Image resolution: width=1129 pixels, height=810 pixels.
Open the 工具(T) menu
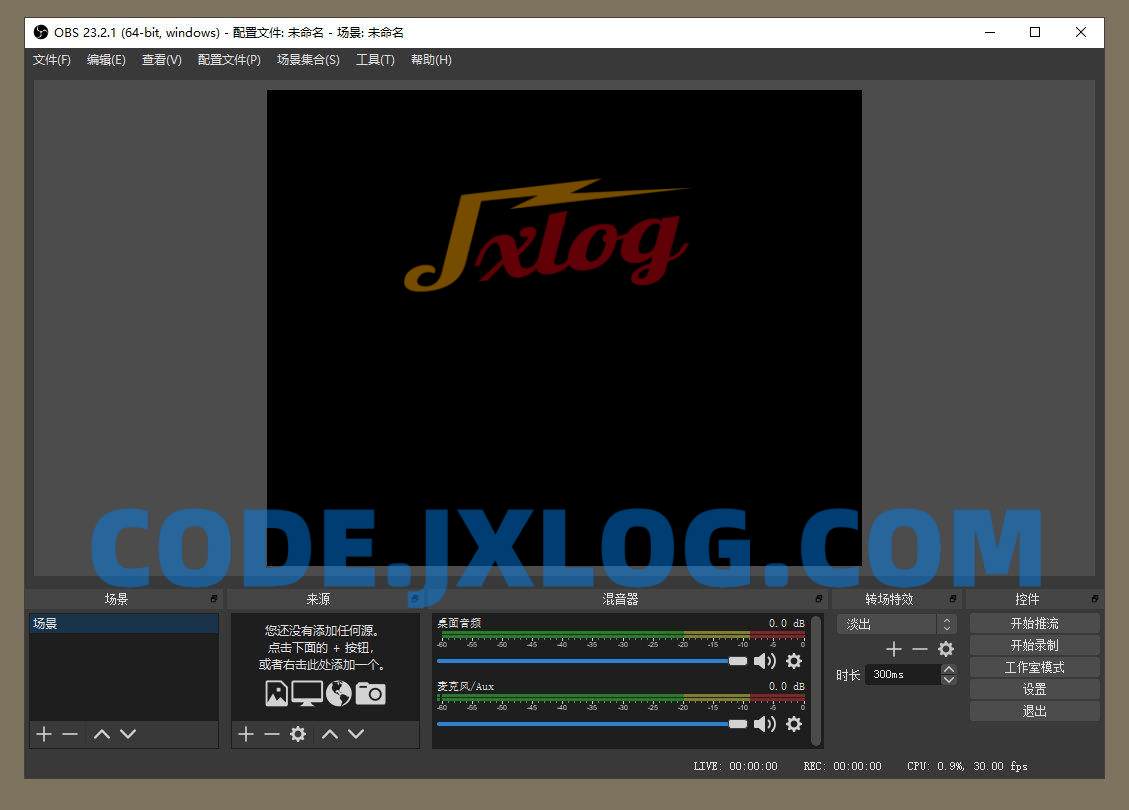375,60
